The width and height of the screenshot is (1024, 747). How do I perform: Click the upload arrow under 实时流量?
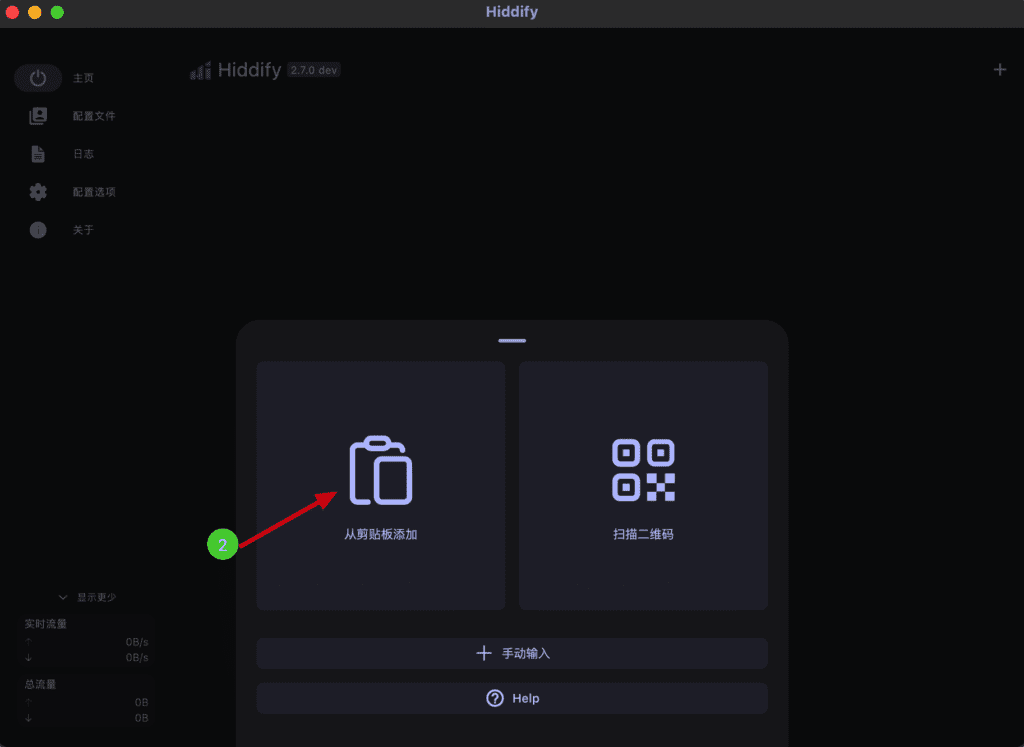(28, 642)
